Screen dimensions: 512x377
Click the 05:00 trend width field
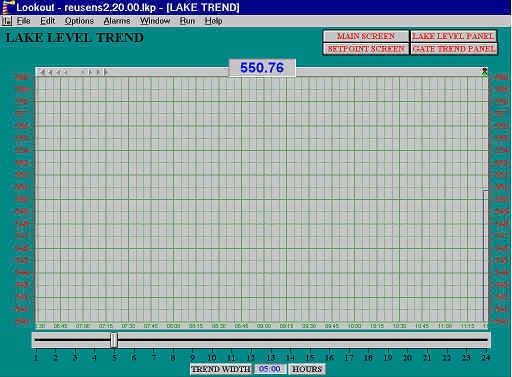tap(270, 369)
